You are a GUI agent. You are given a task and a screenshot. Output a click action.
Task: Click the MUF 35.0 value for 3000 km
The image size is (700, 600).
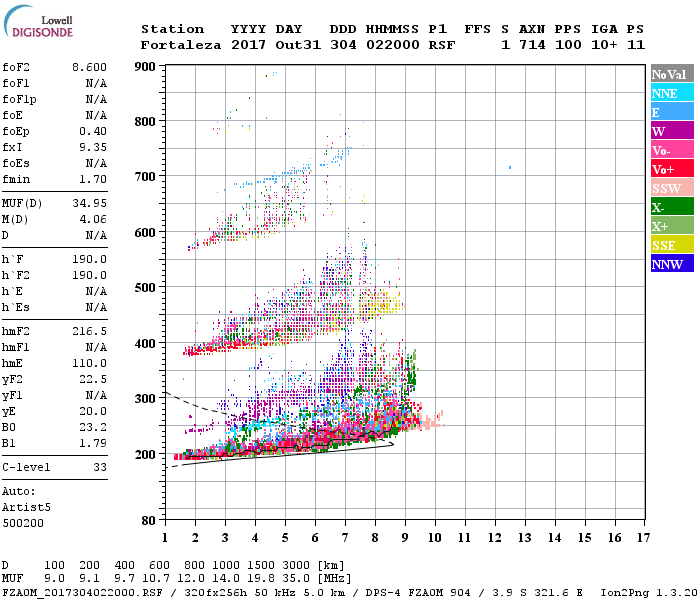click(x=296, y=578)
